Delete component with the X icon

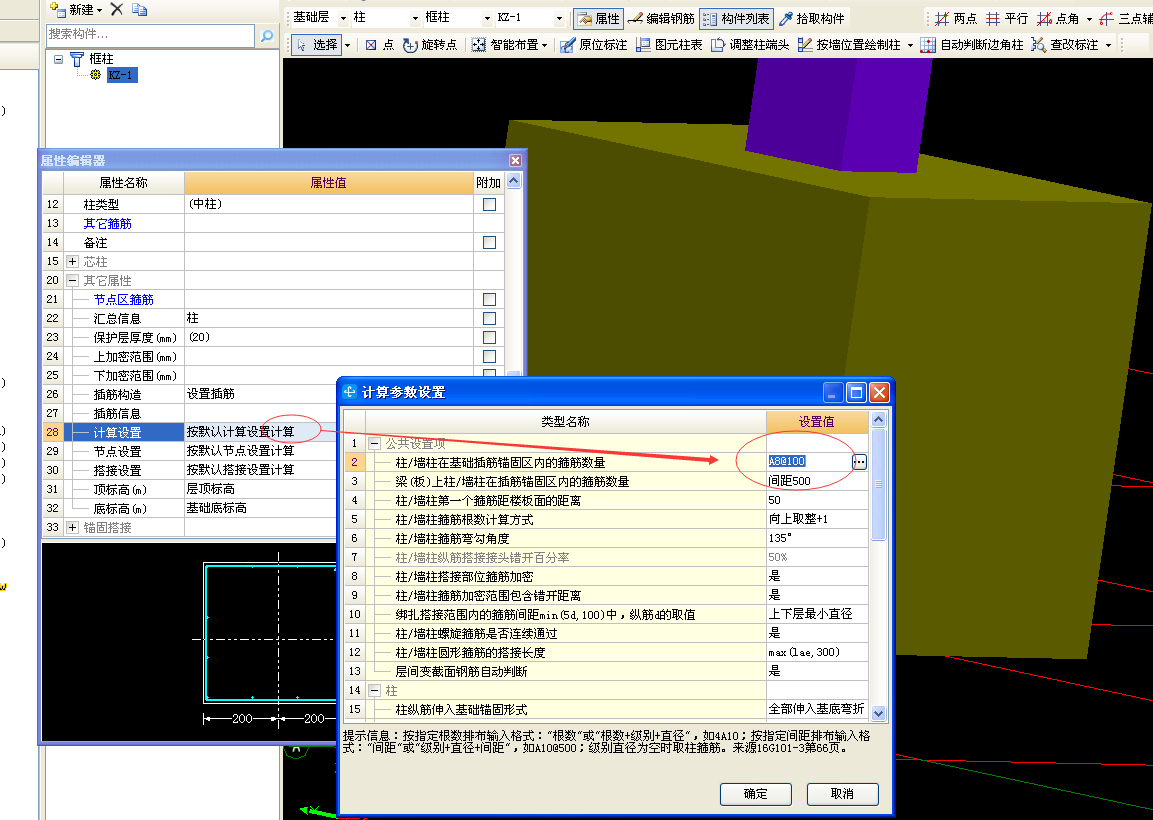pyautogui.click(x=116, y=10)
